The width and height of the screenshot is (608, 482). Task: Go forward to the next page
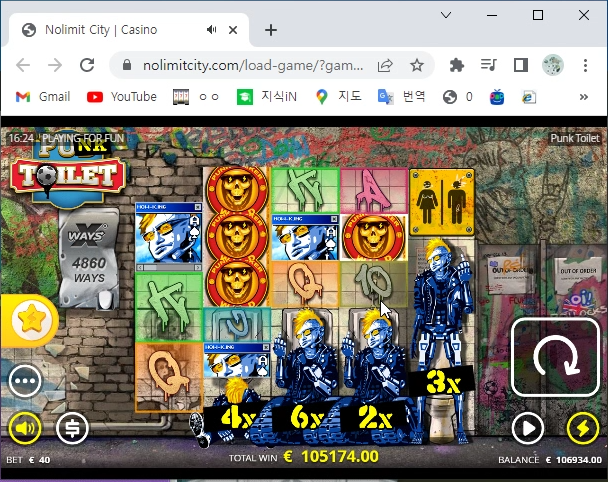coord(55,65)
